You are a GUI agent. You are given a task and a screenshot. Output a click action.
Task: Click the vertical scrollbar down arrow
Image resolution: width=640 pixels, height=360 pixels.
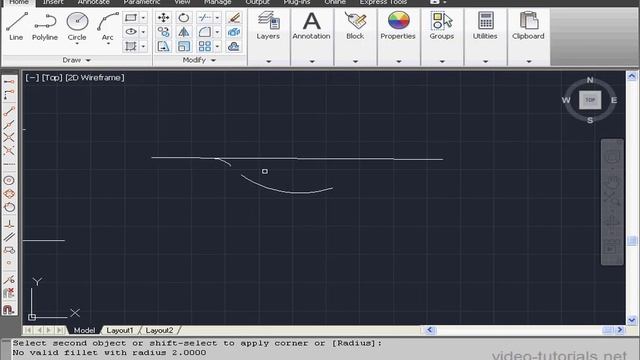click(x=632, y=320)
